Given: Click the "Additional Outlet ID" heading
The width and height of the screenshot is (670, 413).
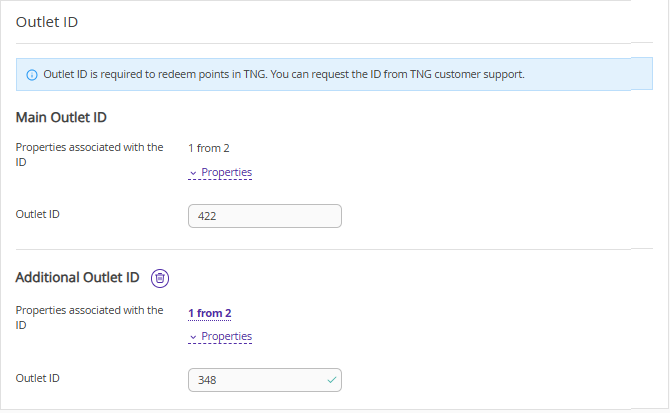Looking at the screenshot, I should point(77,278).
